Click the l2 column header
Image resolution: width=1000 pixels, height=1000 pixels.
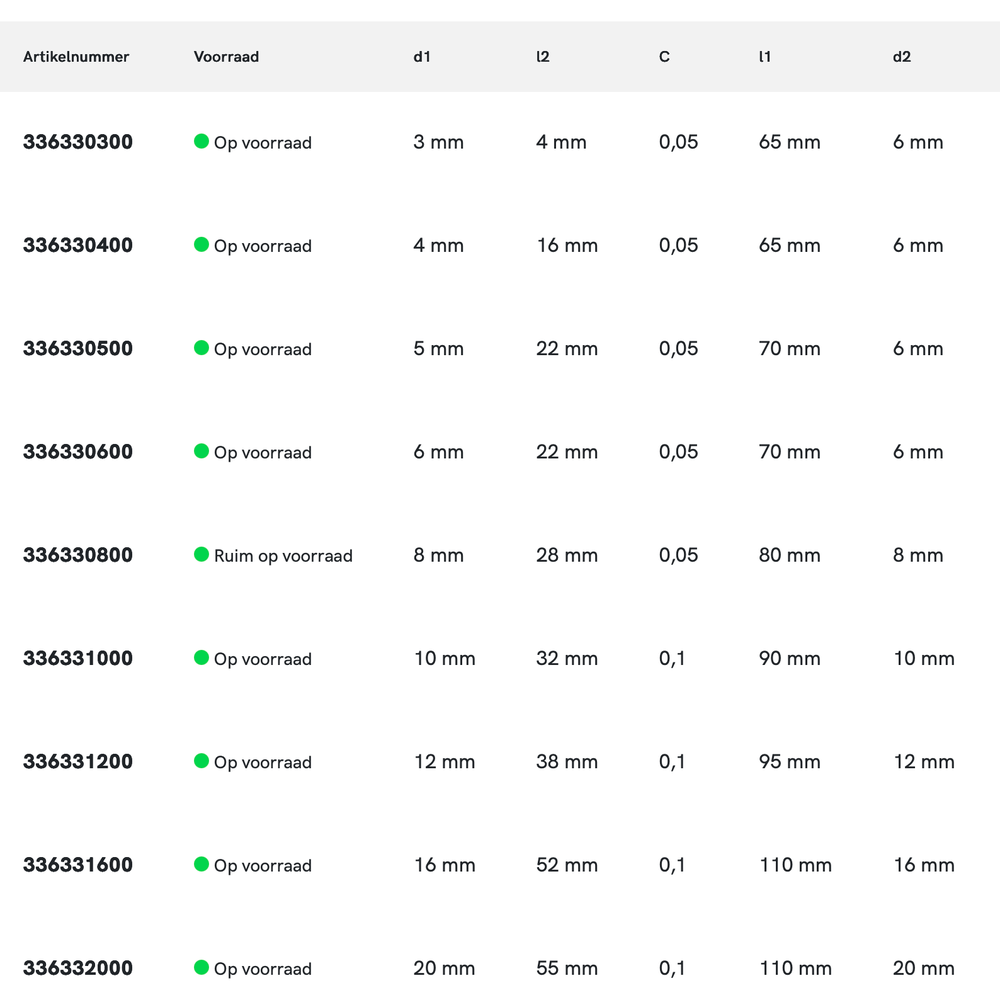pyautogui.click(x=543, y=57)
